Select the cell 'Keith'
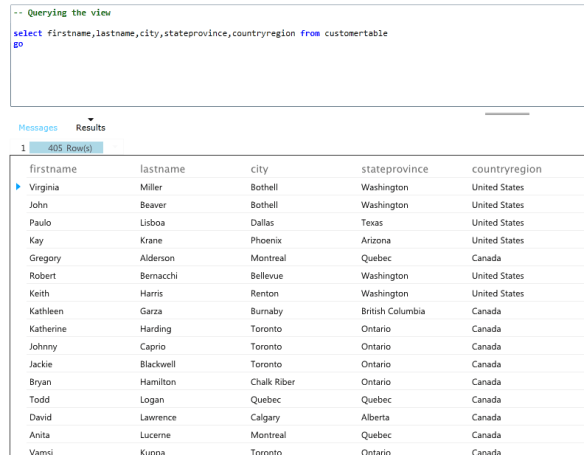The image size is (584, 455). [x=39, y=293]
